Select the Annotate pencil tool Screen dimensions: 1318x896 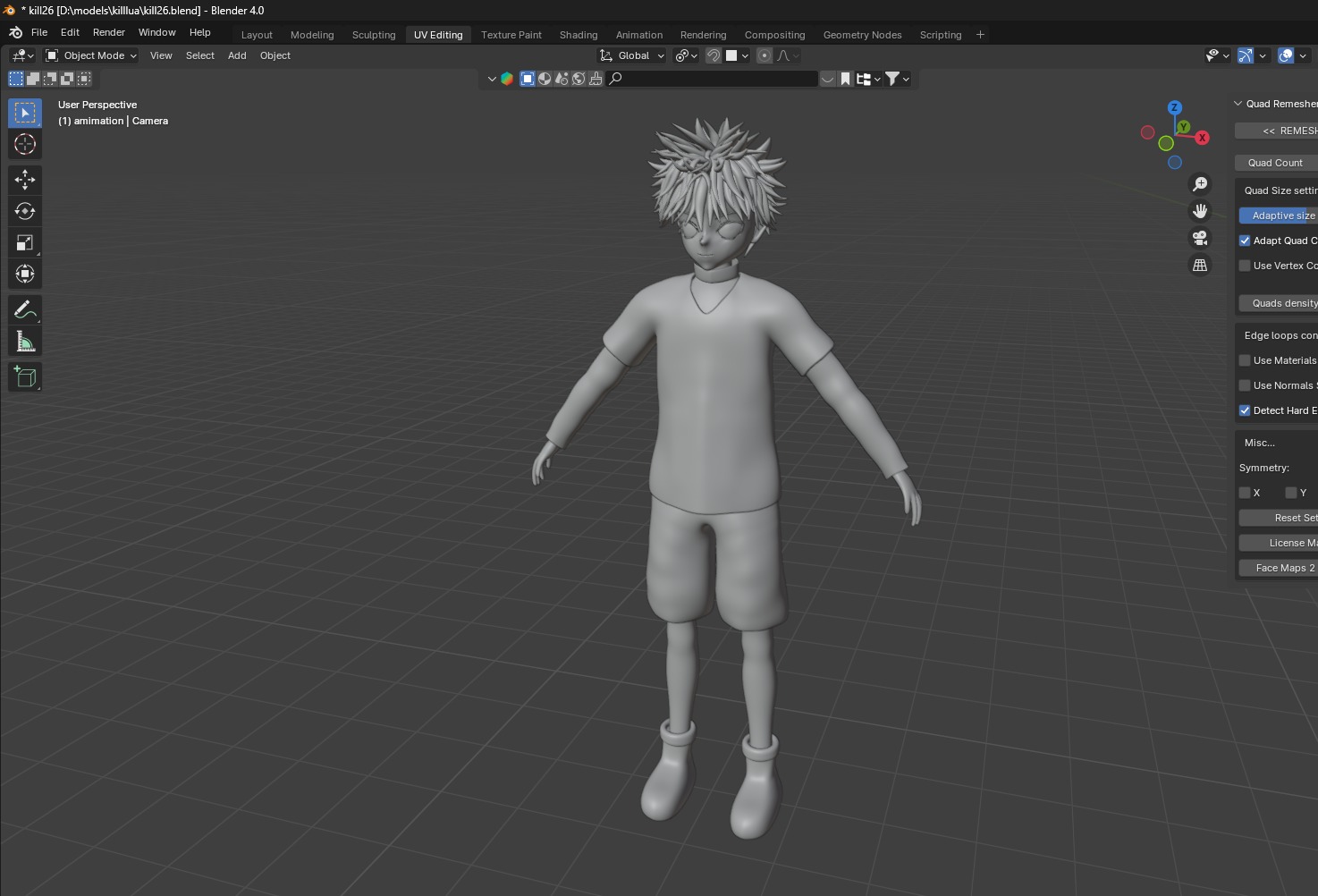[x=25, y=309]
